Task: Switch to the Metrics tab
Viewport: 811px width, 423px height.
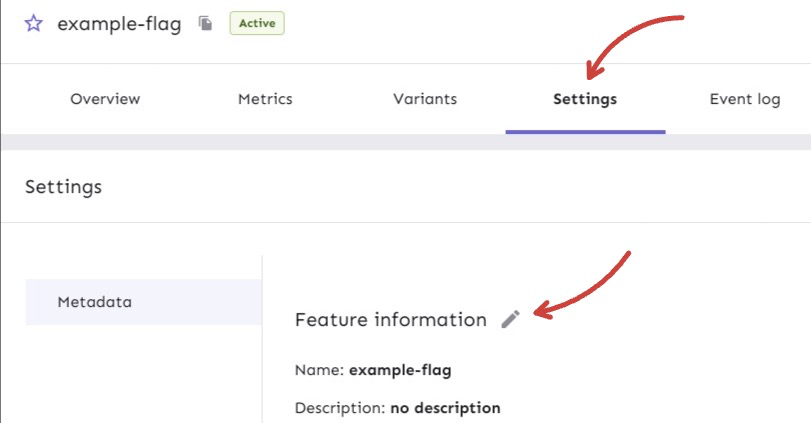Action: 265,99
